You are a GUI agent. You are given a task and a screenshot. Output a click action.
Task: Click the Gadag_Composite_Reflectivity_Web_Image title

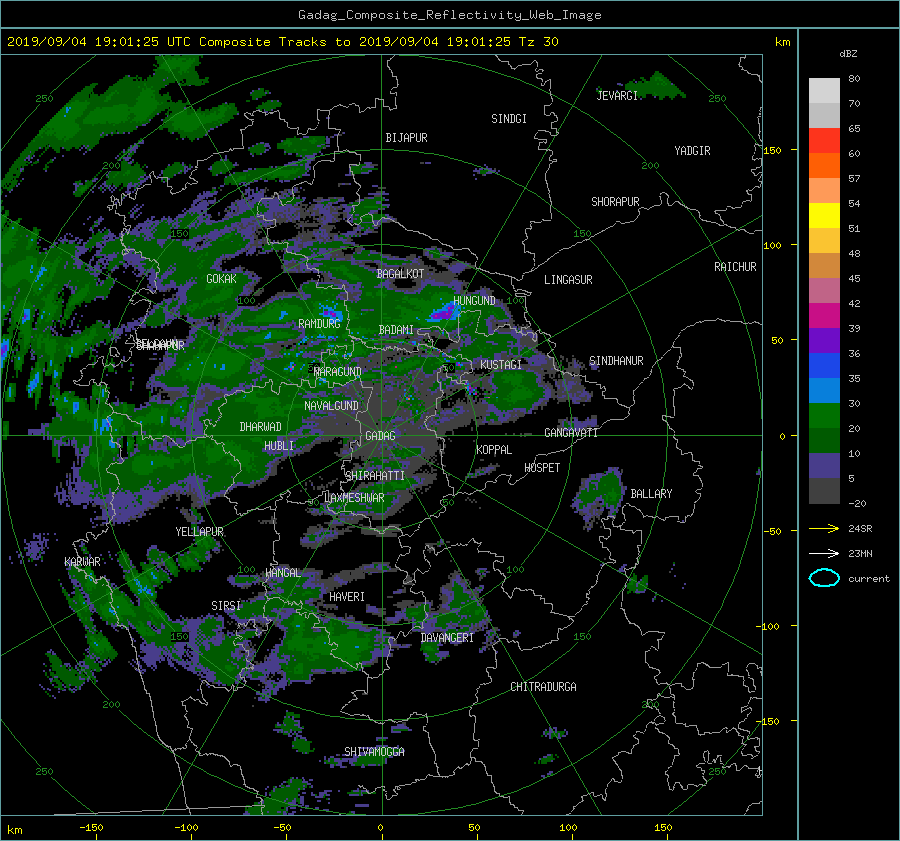[x=450, y=15]
